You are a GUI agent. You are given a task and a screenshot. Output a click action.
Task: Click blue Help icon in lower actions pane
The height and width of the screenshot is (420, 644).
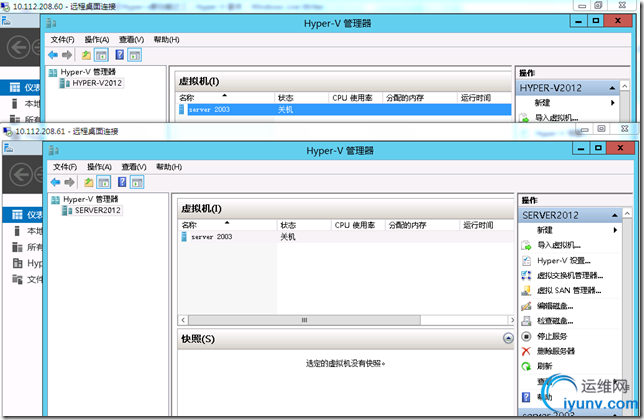[526, 397]
